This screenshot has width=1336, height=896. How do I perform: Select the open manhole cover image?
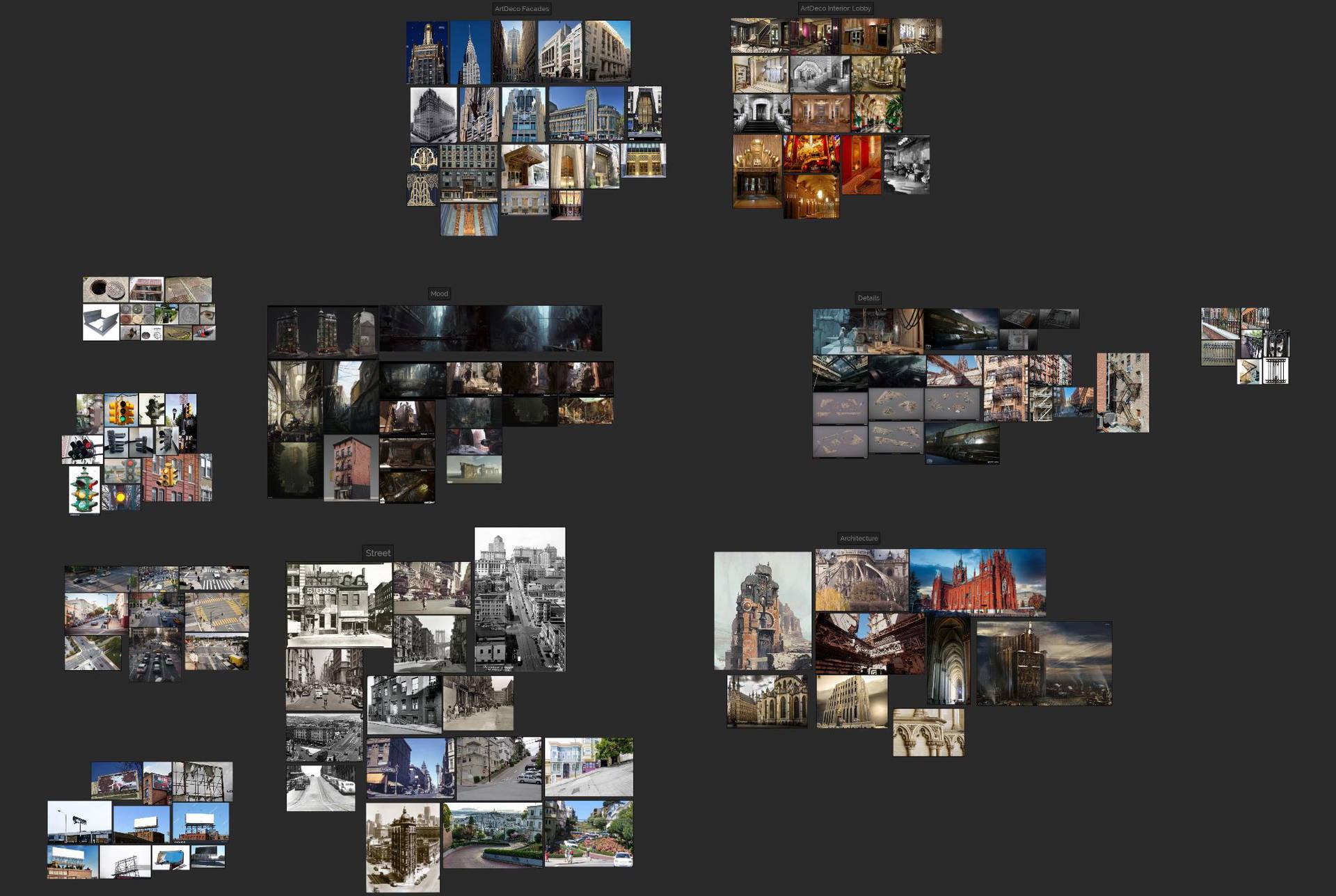[x=105, y=289]
